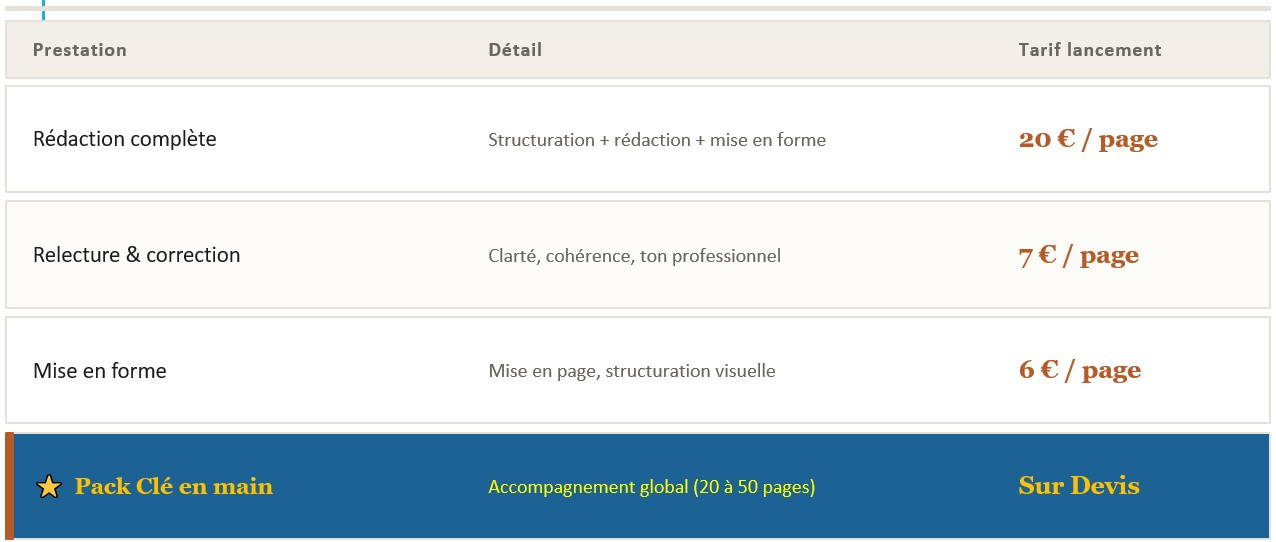Image resolution: width=1276 pixels, height=542 pixels.
Task: Click "Clarté, cohérence, ton professionnel" detail text
Action: (x=634, y=256)
